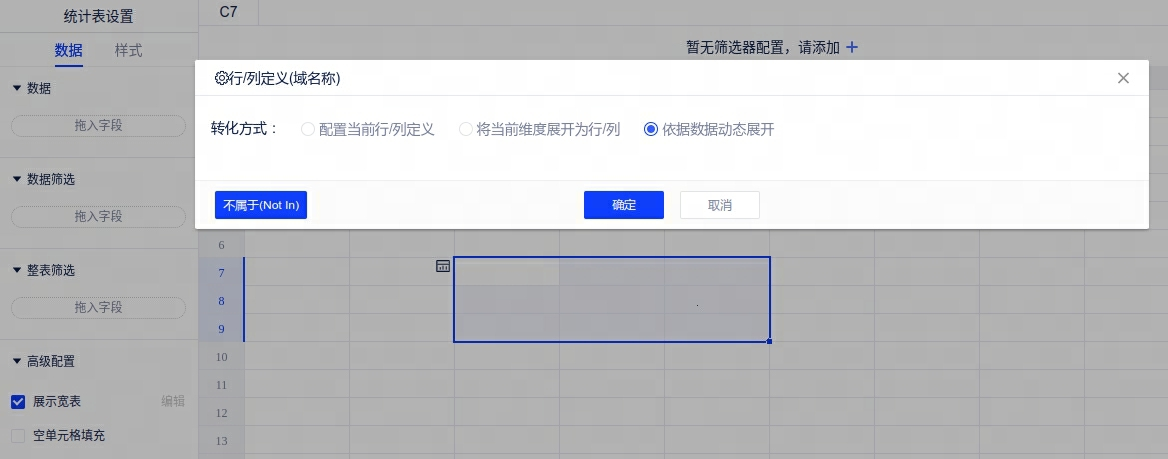Collapse the 整表筛选 section
The image size is (1168, 459).
coord(17,270)
